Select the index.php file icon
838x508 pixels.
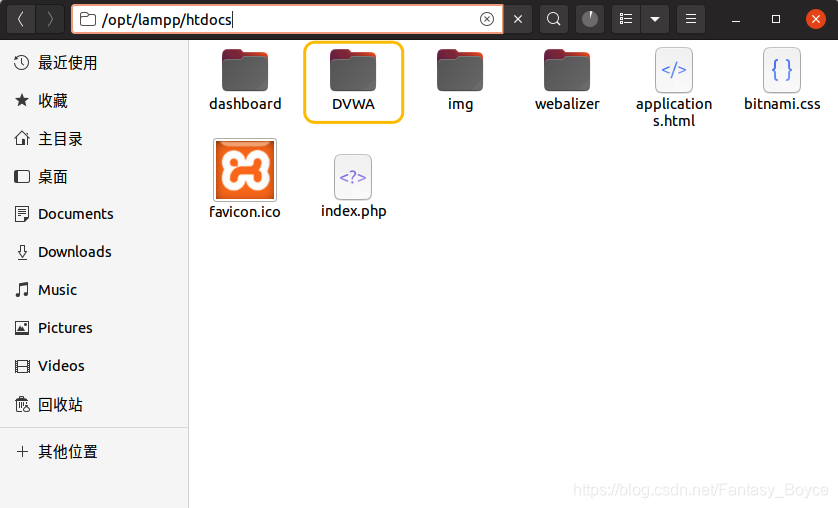[x=353, y=177]
